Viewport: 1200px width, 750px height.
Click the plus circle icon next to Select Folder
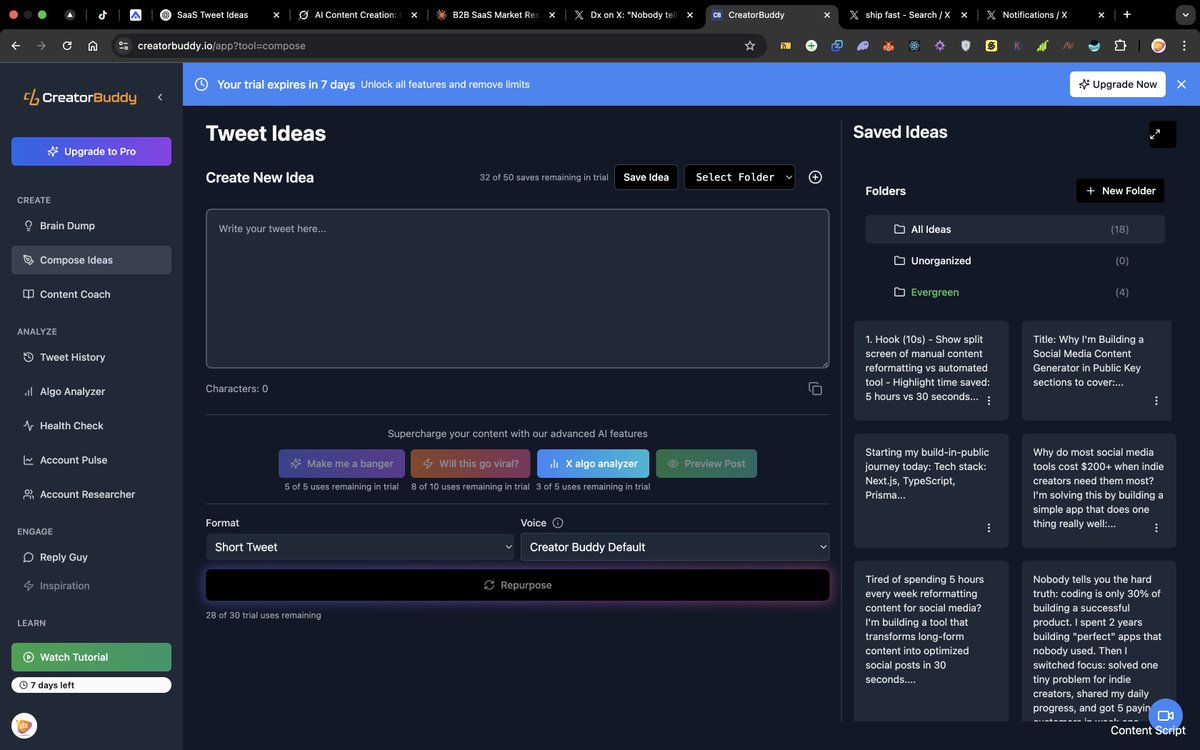(815, 177)
